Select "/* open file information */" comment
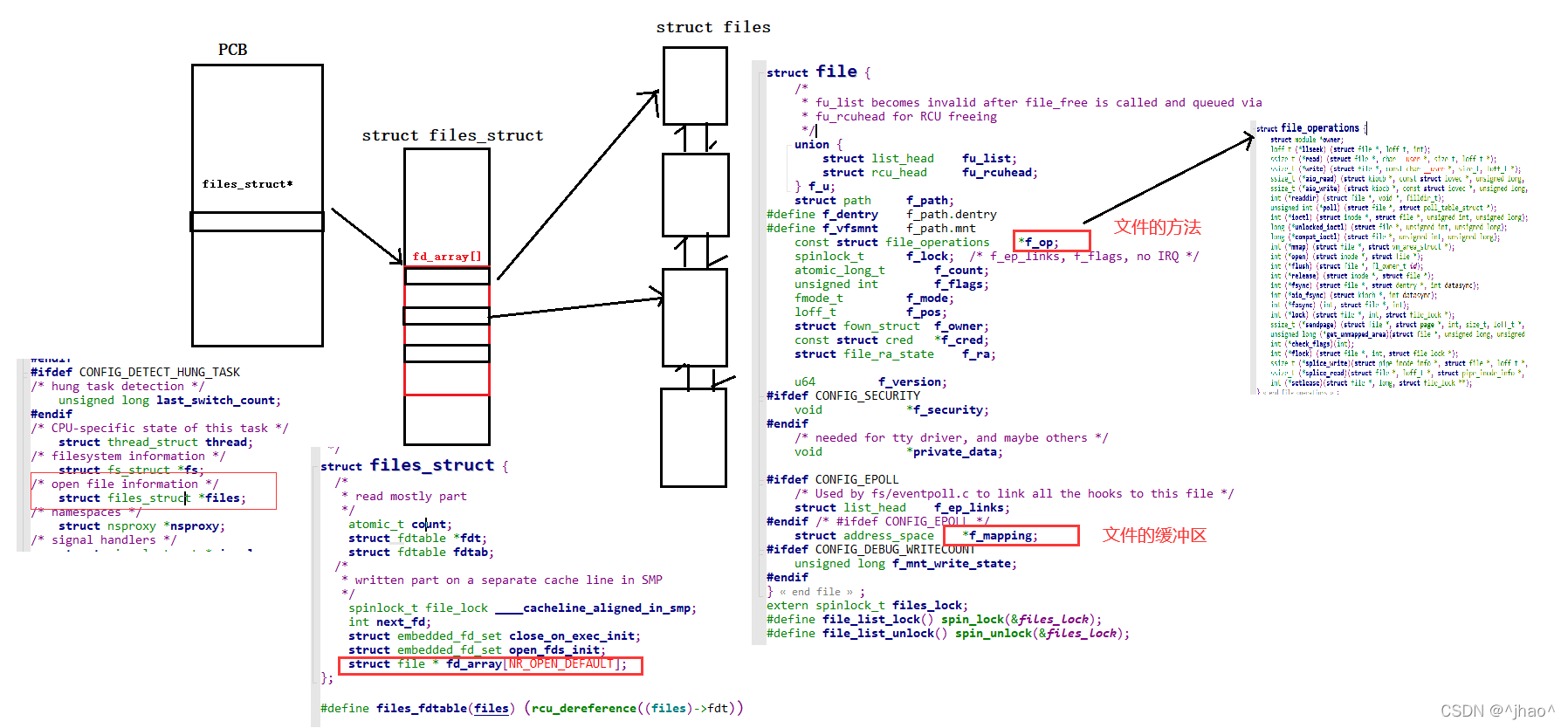Image resolution: width=1568 pixels, height=728 pixels. (x=125, y=484)
